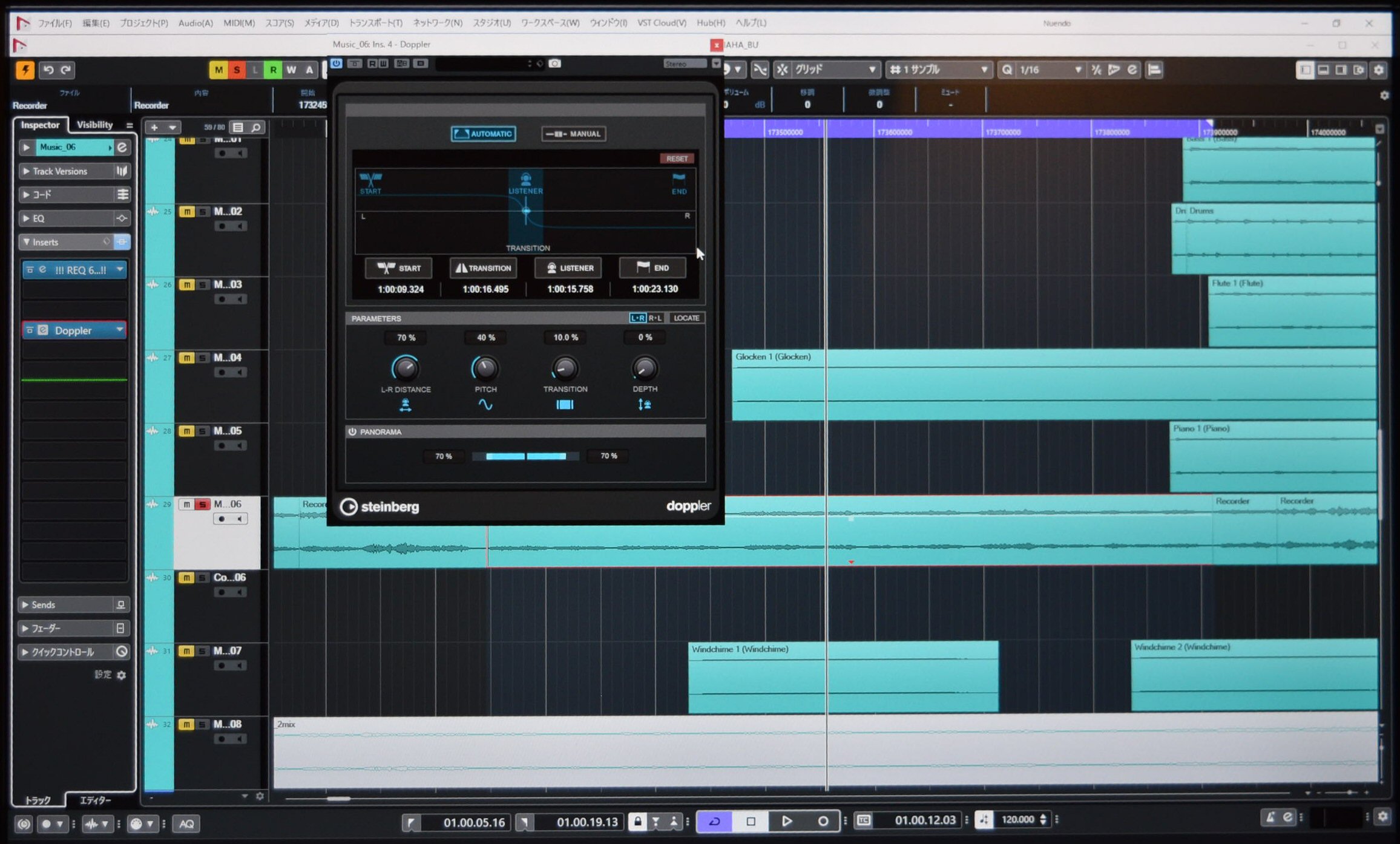Click the EQ curve icon in Inspector

(x=122, y=218)
